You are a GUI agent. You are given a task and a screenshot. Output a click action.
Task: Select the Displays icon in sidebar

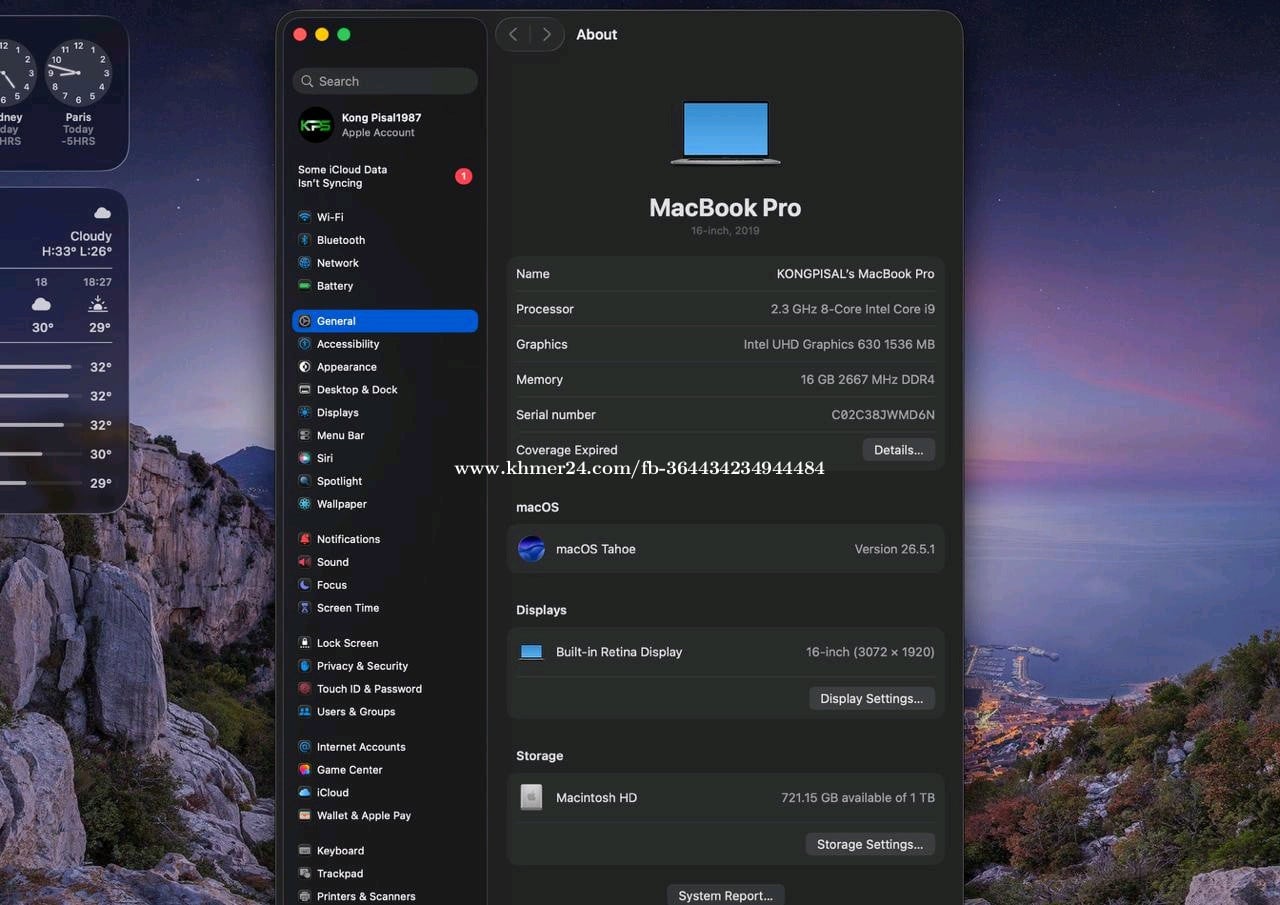click(x=304, y=413)
